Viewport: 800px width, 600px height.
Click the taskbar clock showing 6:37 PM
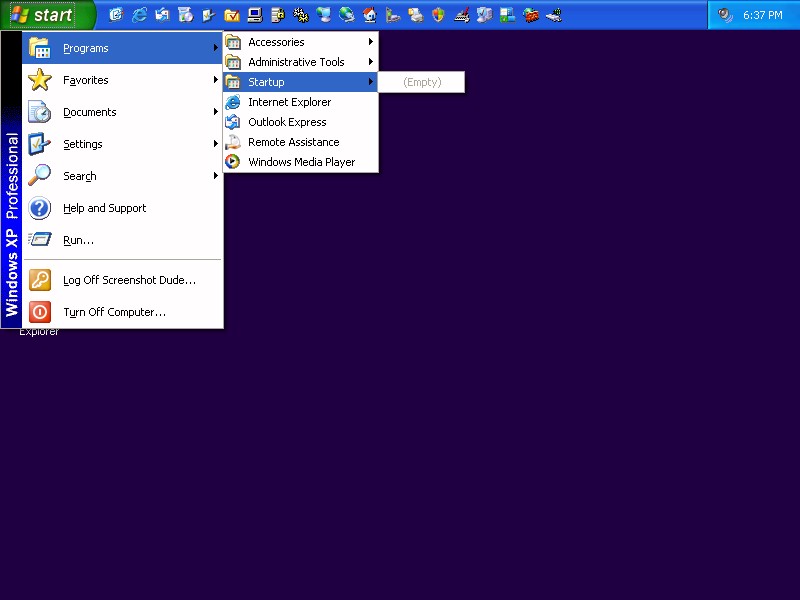point(763,15)
